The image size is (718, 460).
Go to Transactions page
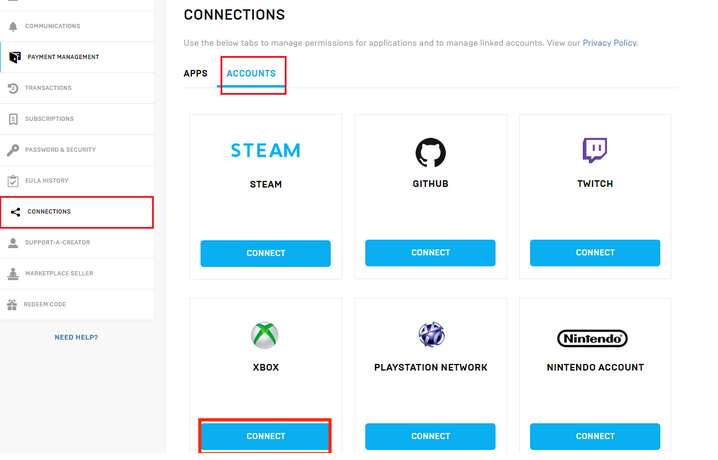pos(77,88)
